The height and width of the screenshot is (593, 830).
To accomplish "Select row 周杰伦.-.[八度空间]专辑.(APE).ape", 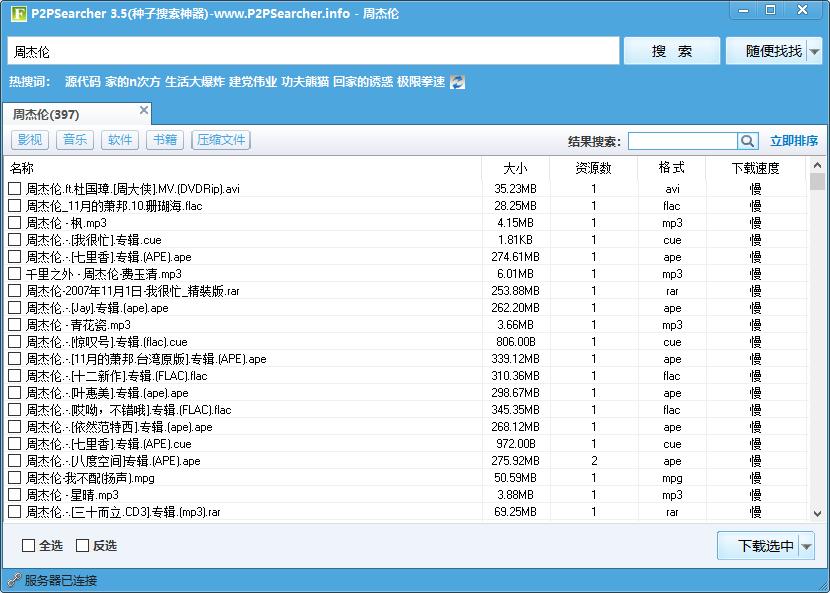I will (x=407, y=461).
